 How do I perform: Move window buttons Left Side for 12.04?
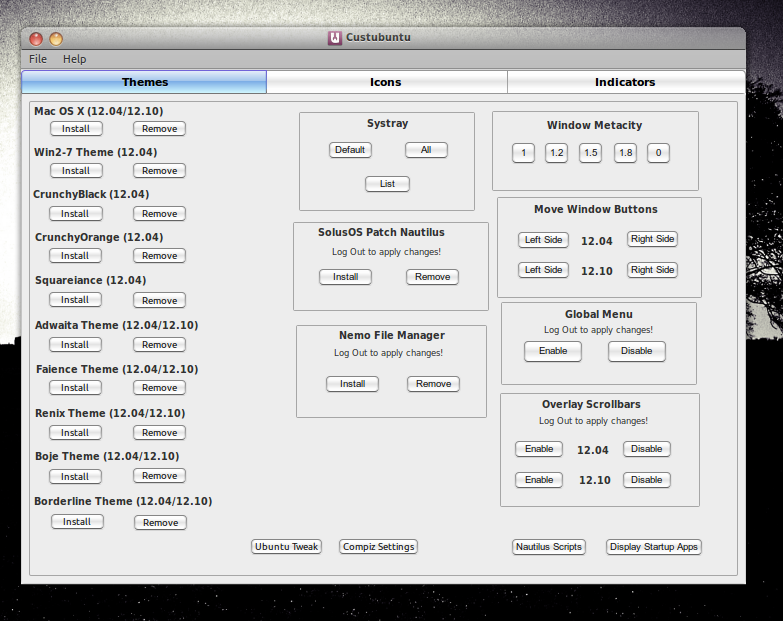click(x=543, y=240)
